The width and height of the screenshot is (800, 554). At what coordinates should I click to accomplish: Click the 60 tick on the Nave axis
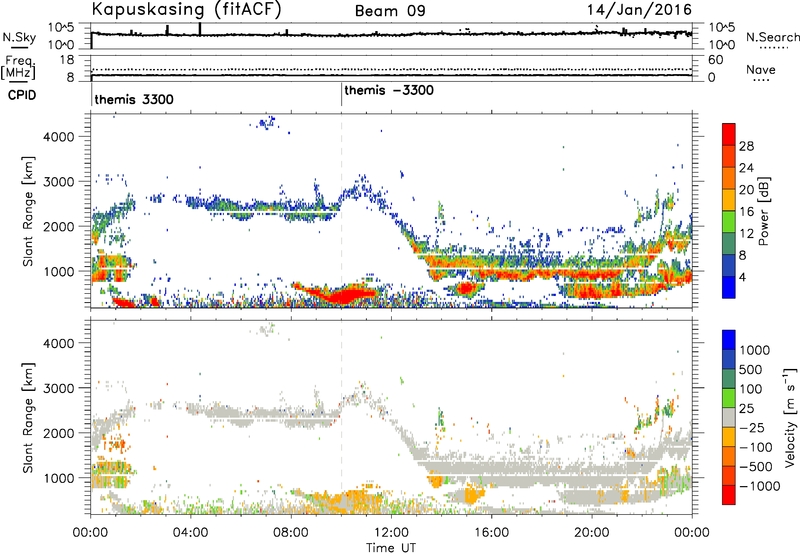pos(715,60)
